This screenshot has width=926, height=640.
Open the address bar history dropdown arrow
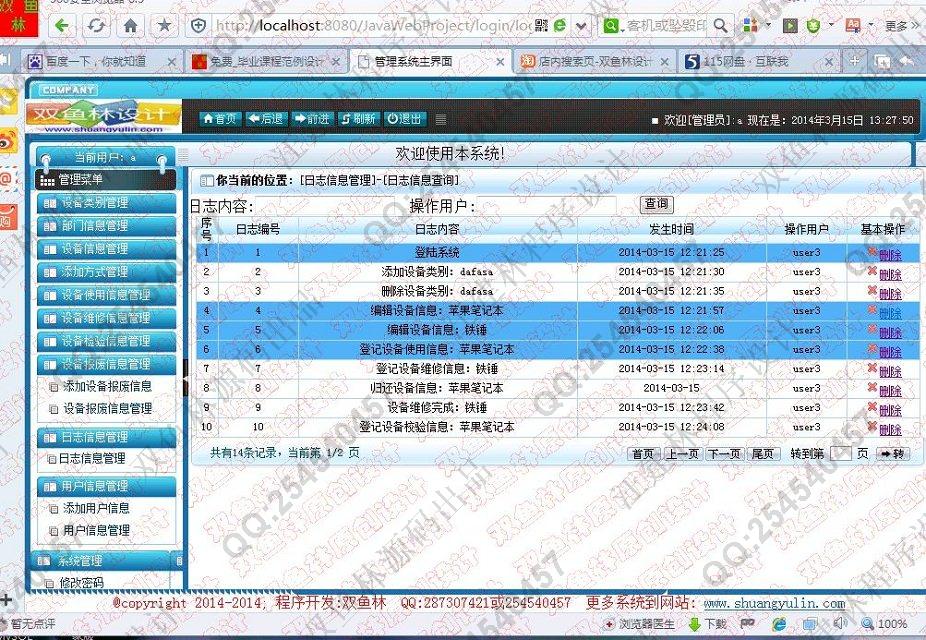(581, 25)
